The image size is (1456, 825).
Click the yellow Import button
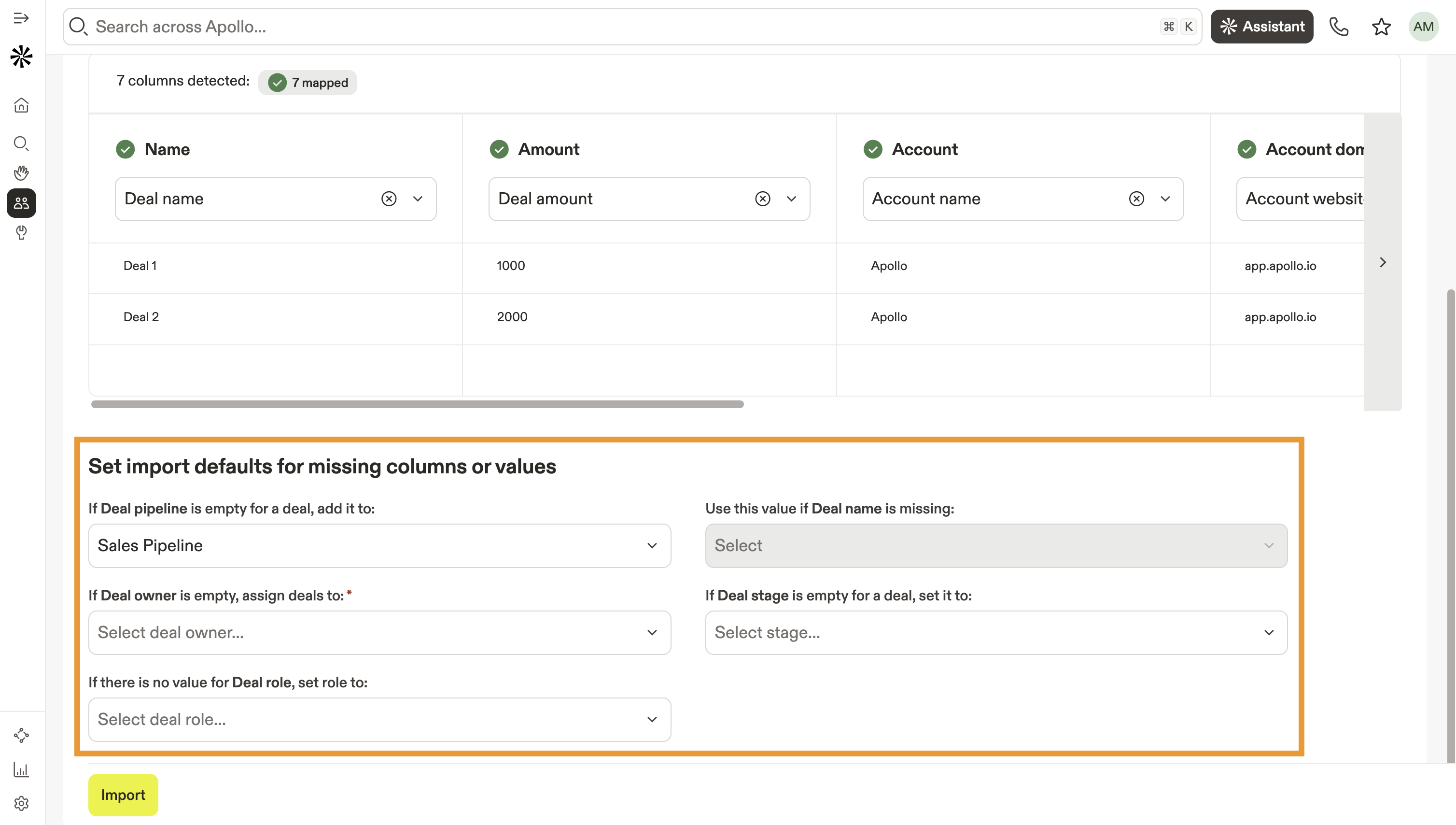[123, 795]
